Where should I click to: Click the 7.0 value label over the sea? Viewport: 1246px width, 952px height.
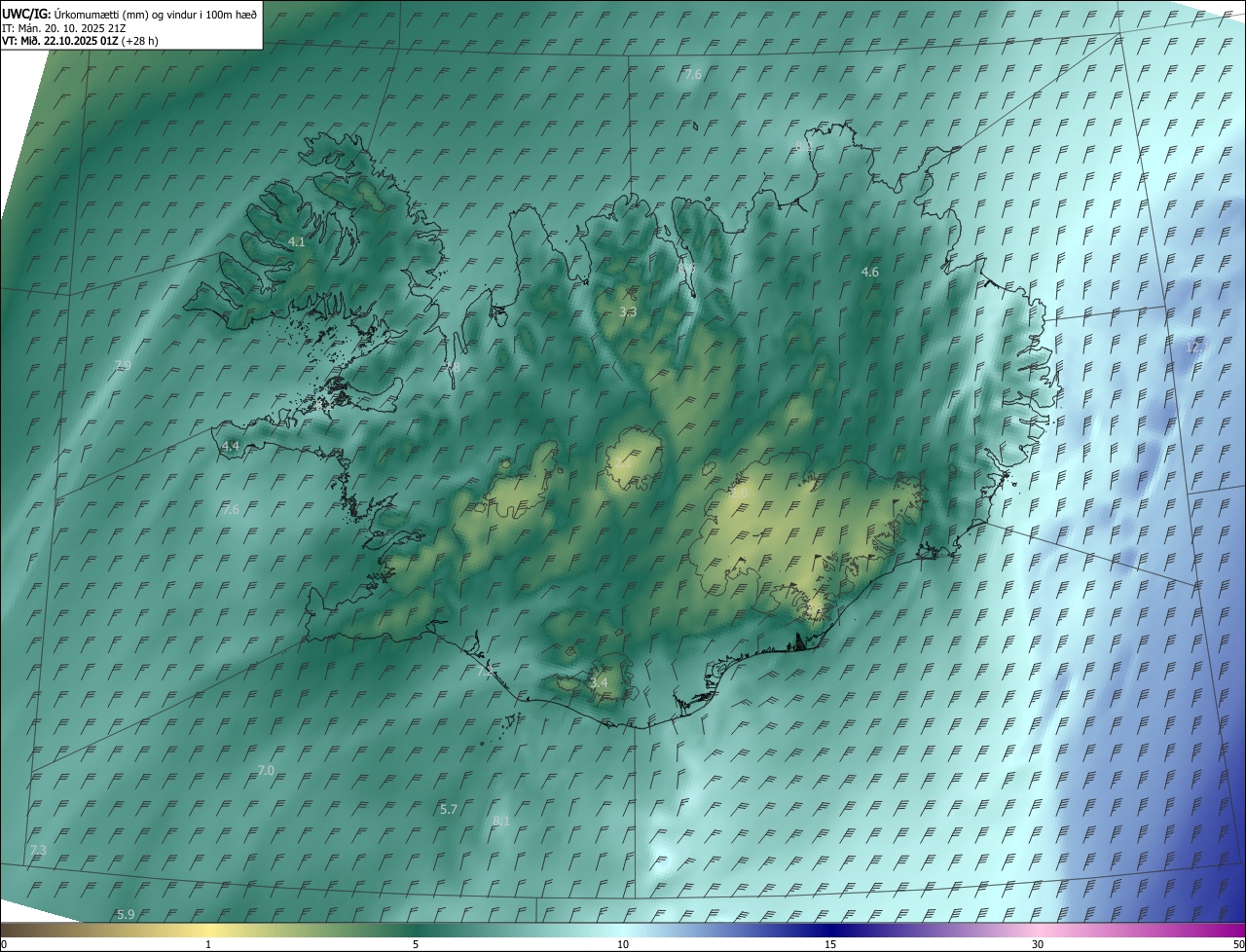click(266, 771)
